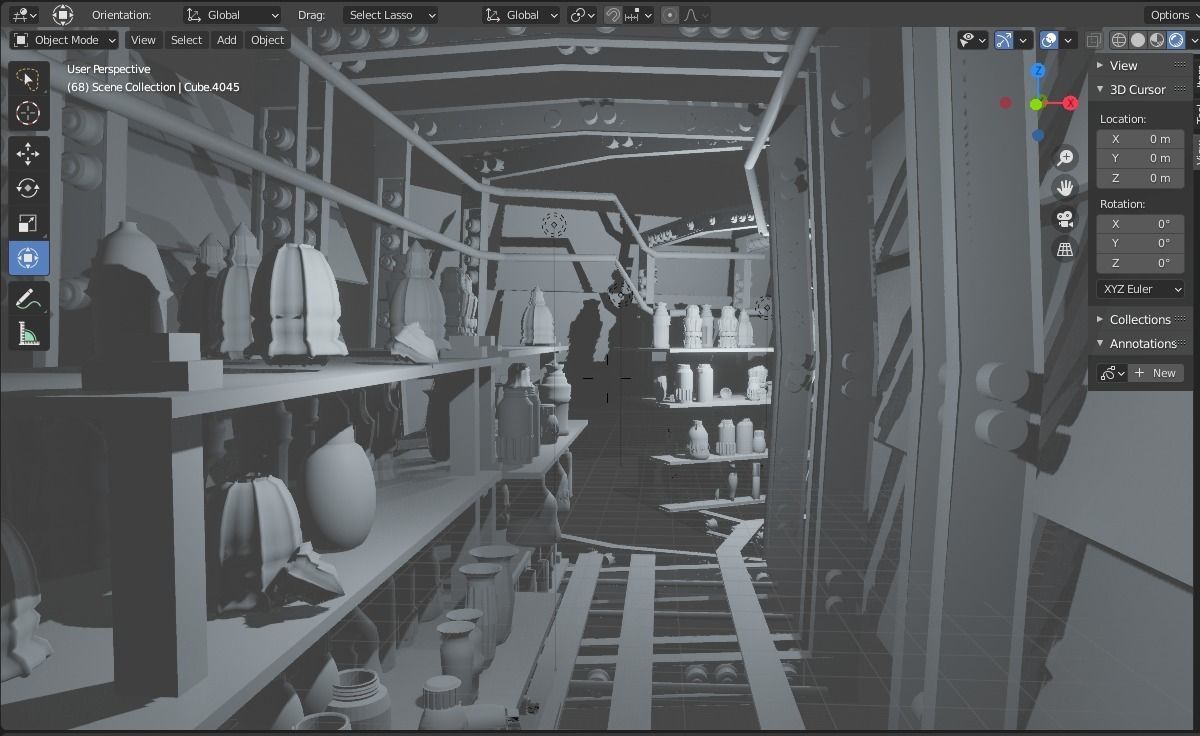Click the New annotation button
This screenshot has height=736, width=1200.
(1157, 373)
